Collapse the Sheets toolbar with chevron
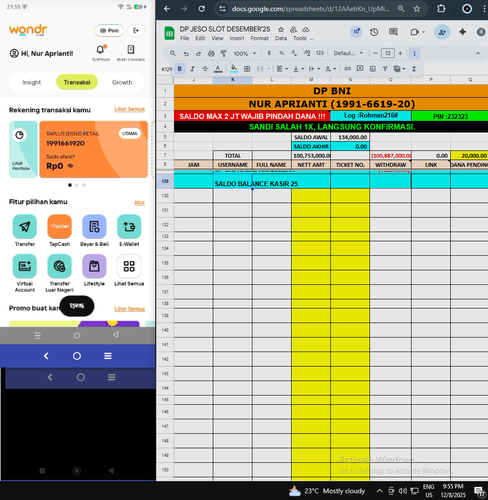 click(478, 53)
